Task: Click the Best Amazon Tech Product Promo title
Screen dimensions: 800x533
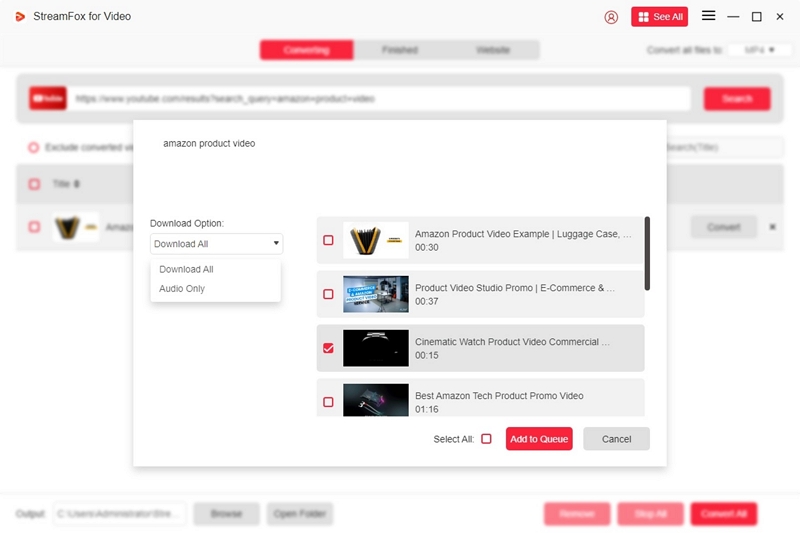Action: pos(499,396)
